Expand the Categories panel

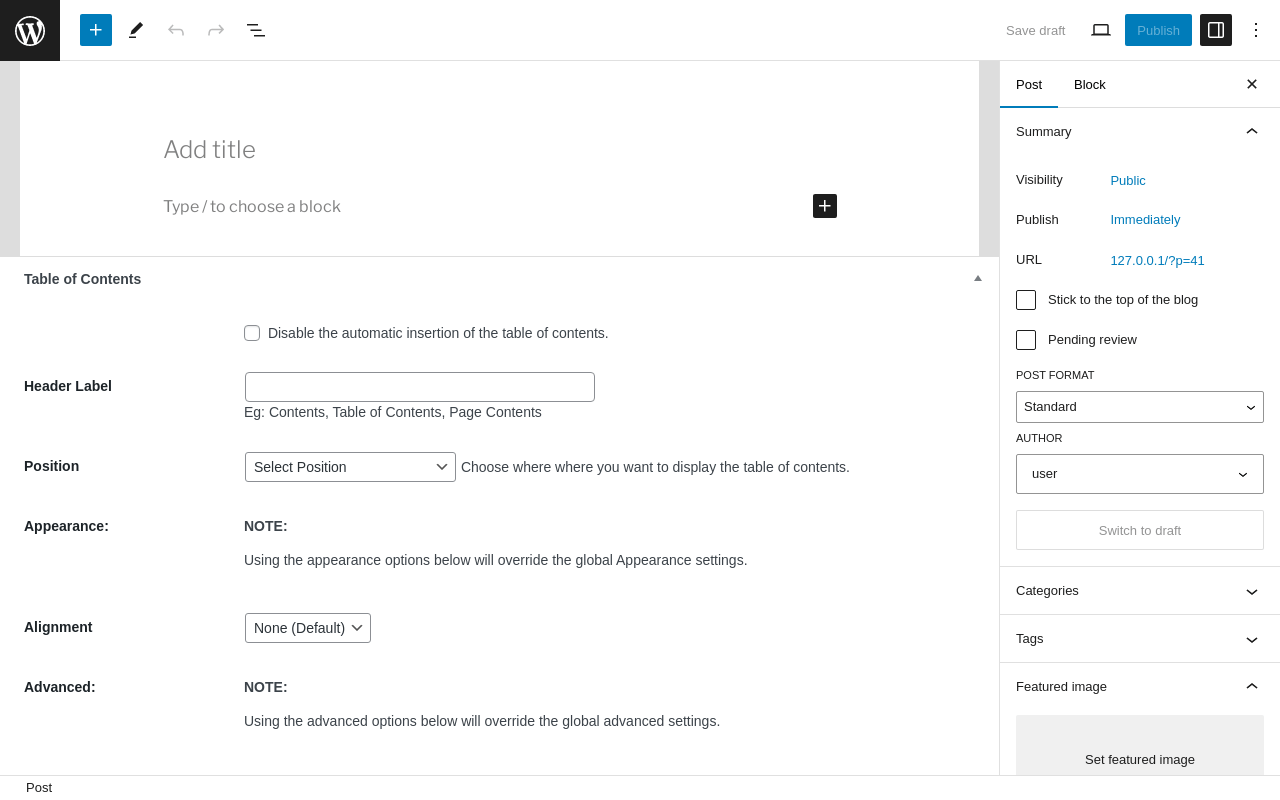[x=1139, y=591]
